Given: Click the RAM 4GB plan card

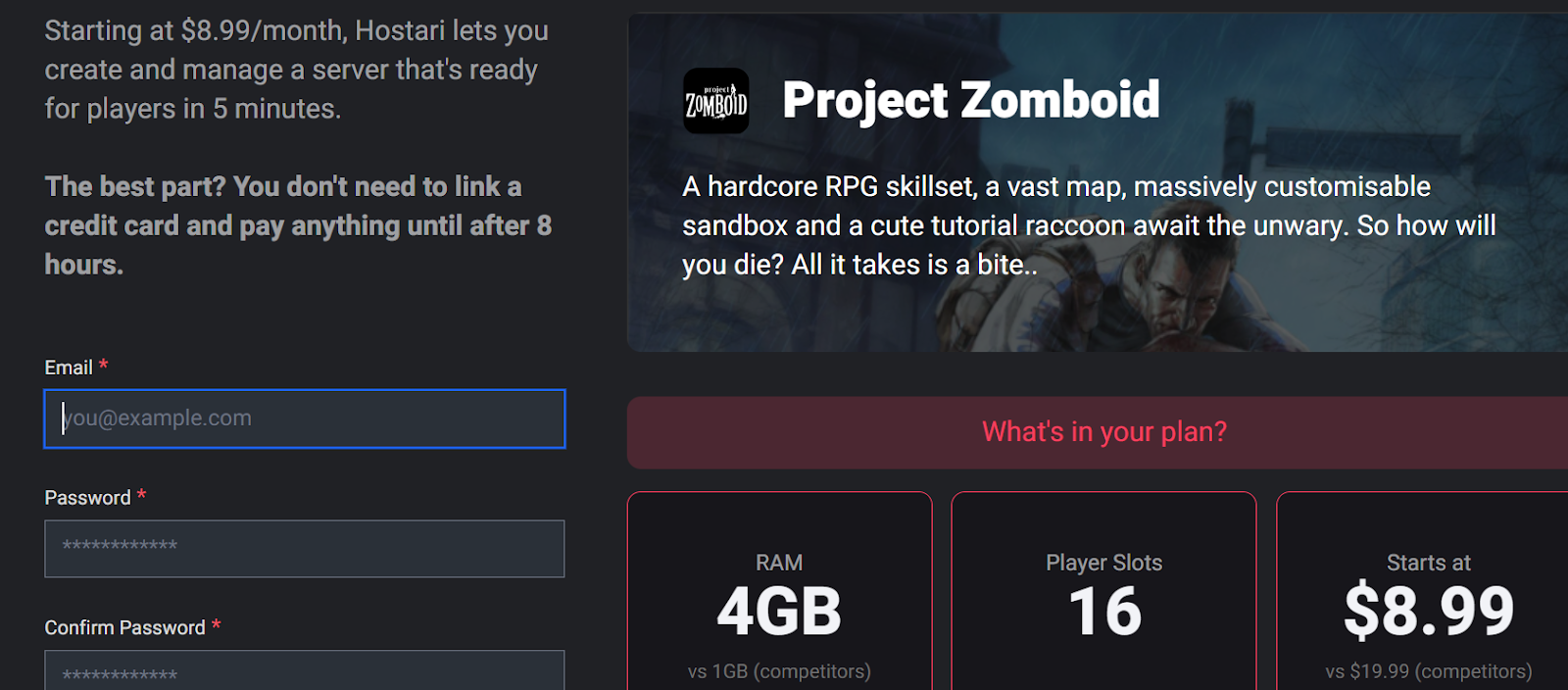Looking at the screenshot, I should pos(779,592).
